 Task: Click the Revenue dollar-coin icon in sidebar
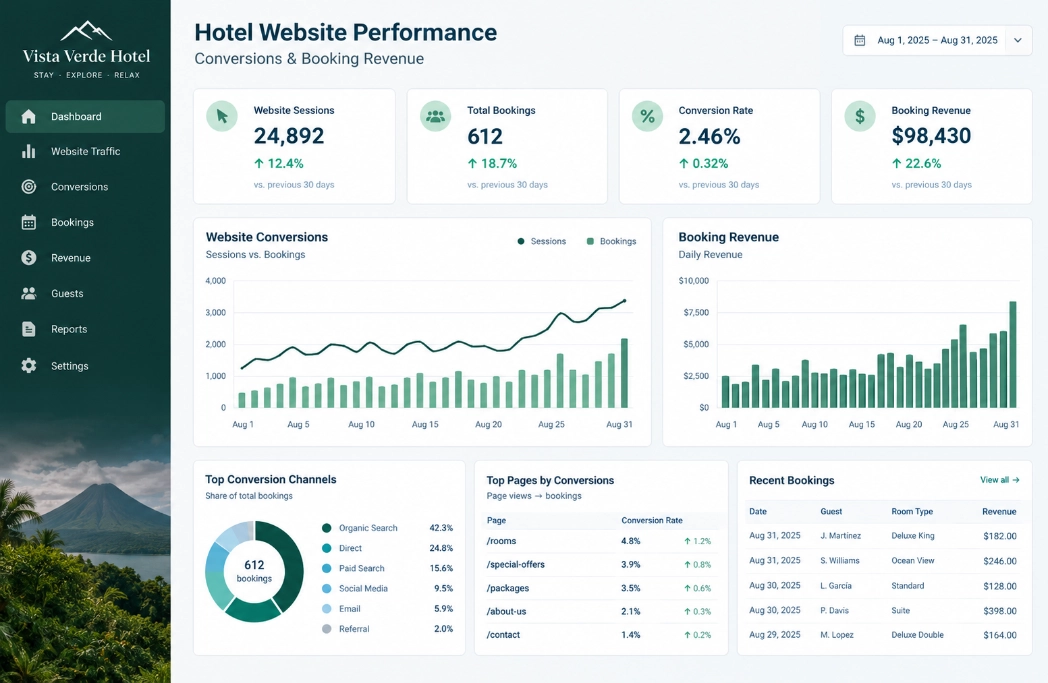coord(28,257)
